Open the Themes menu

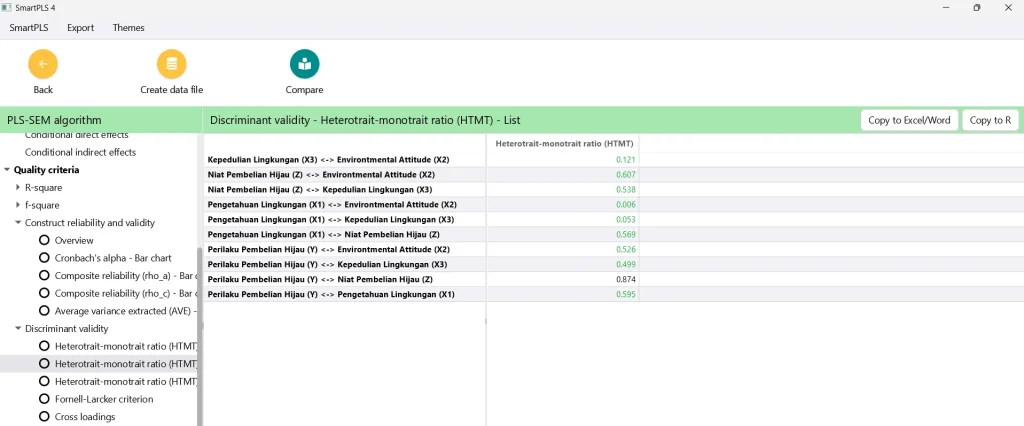coord(129,27)
